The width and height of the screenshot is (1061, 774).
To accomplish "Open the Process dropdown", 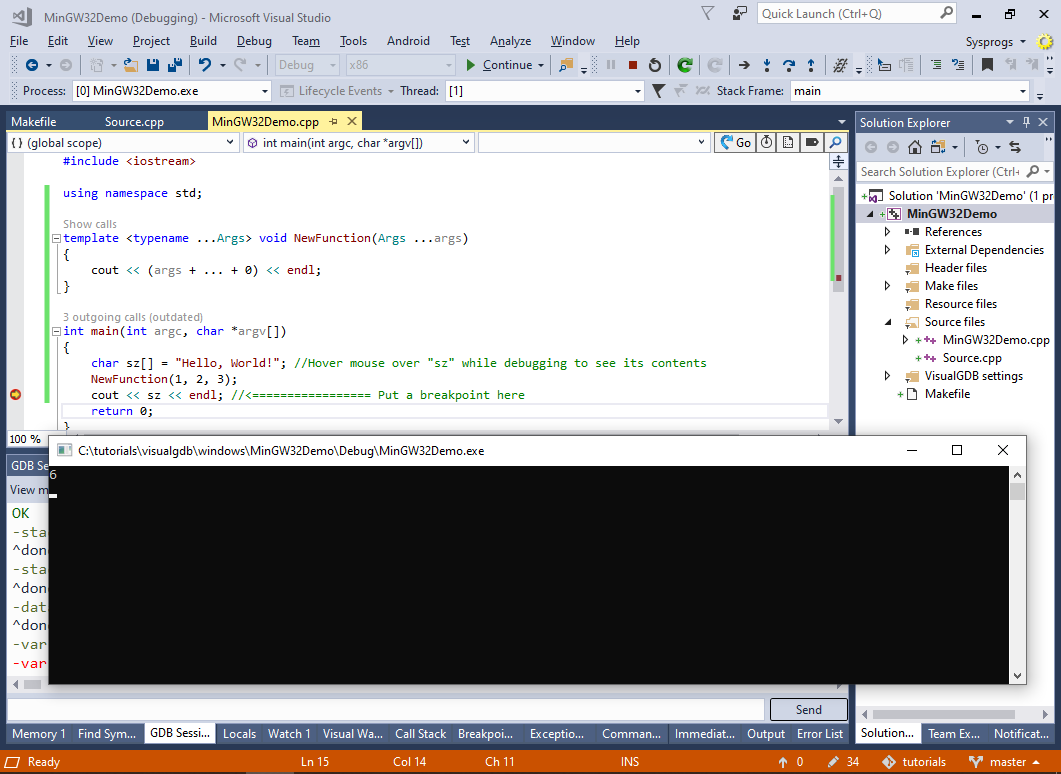I will point(265,91).
